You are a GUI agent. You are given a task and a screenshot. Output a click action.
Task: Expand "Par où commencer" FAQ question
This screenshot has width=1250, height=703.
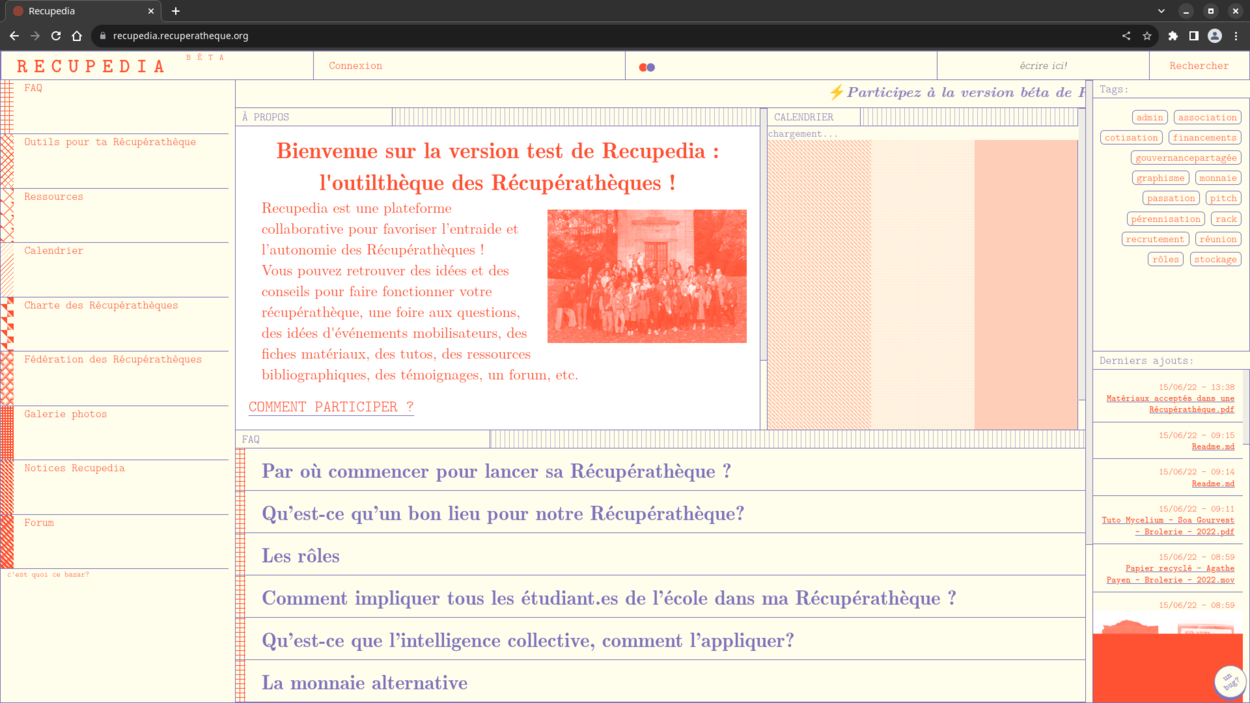tap(496, 471)
